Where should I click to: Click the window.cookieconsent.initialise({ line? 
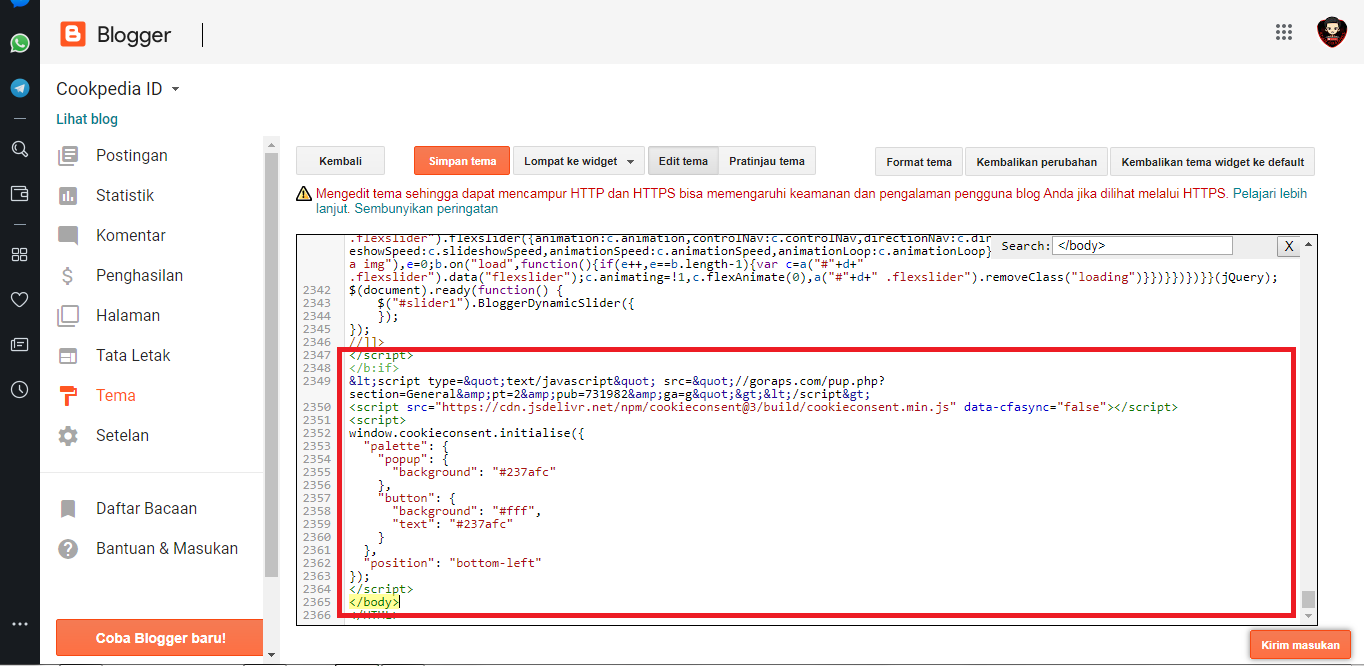click(x=466, y=433)
